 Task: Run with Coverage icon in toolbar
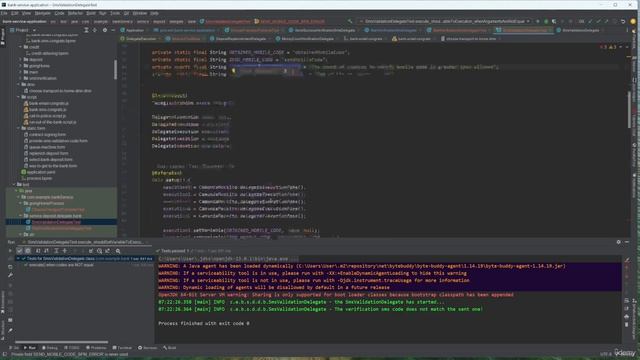(554, 21)
